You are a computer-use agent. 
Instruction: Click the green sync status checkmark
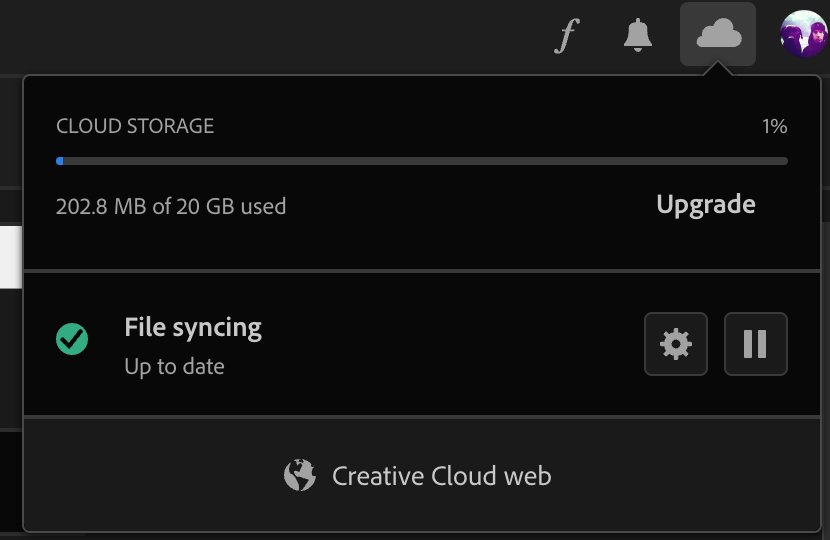[x=72, y=340]
